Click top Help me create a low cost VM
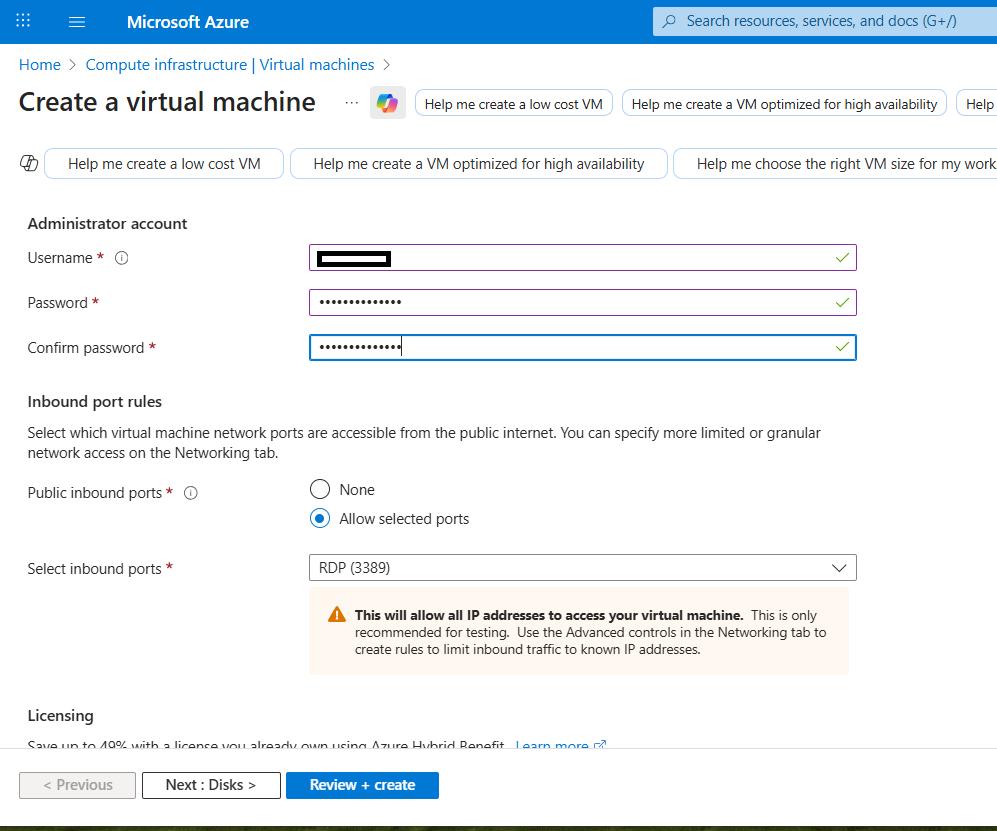This screenshot has height=831, width=997. 514,104
